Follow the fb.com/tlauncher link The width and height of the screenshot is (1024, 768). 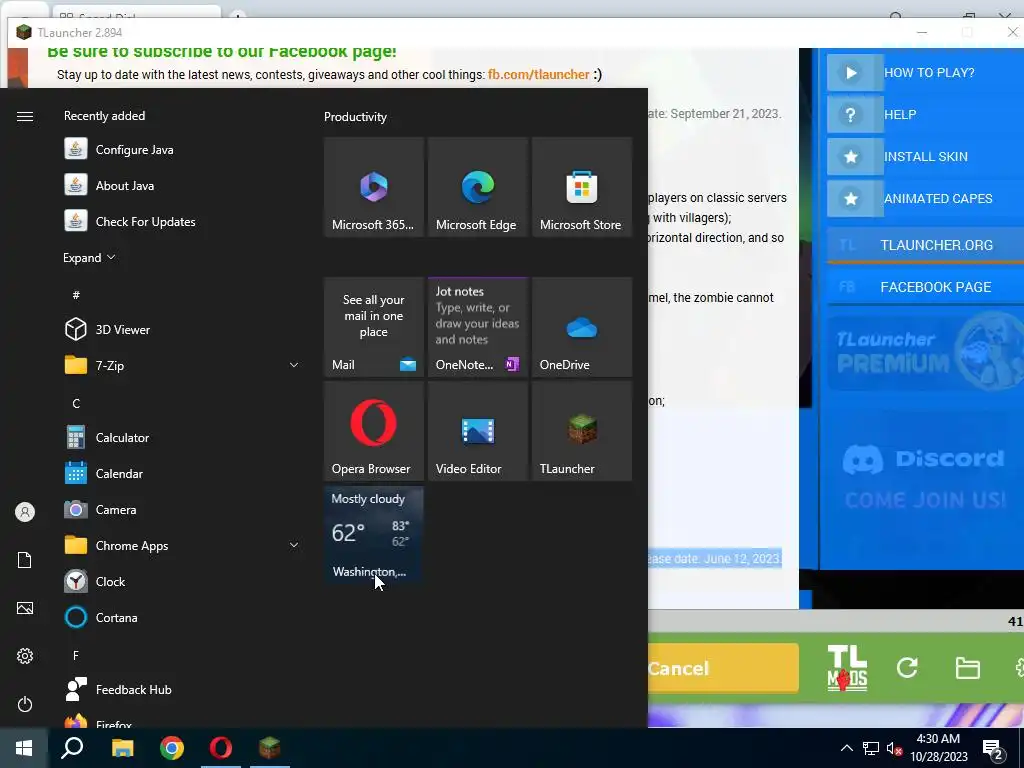(x=539, y=74)
